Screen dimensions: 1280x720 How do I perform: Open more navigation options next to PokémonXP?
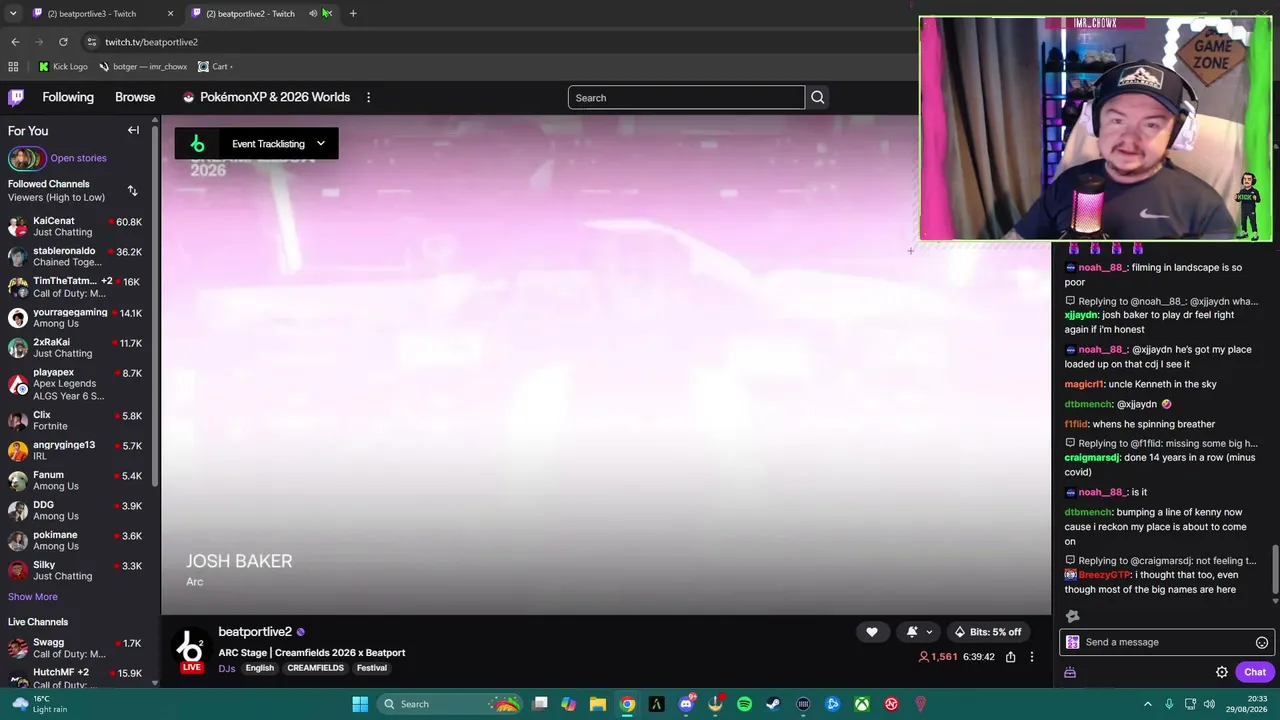pos(368,97)
